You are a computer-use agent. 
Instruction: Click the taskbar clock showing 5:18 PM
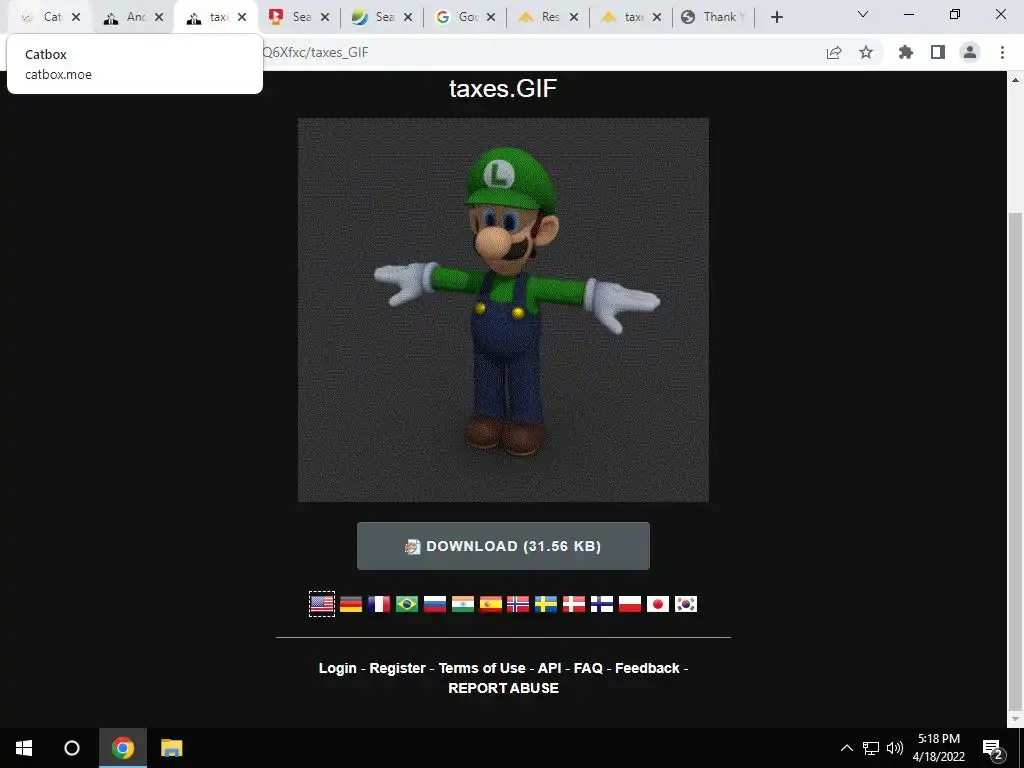(938, 748)
